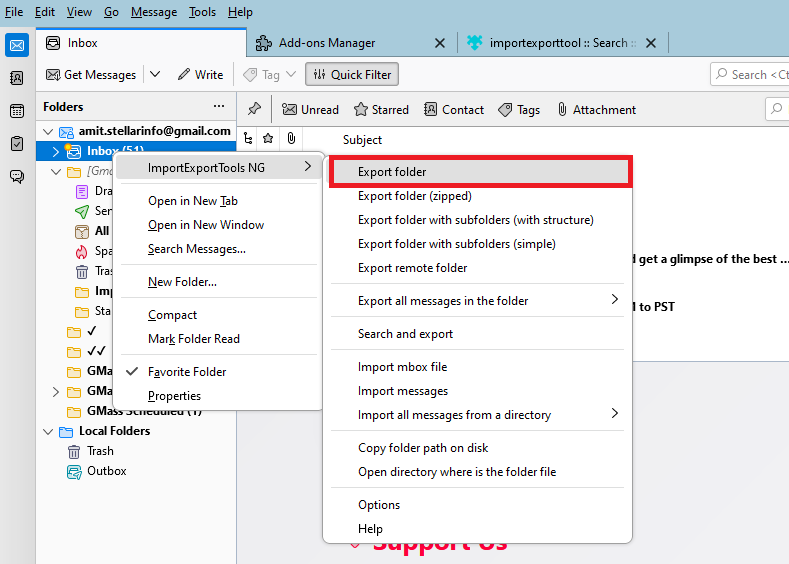Open the Tasks sidebar icon

pos(17,144)
